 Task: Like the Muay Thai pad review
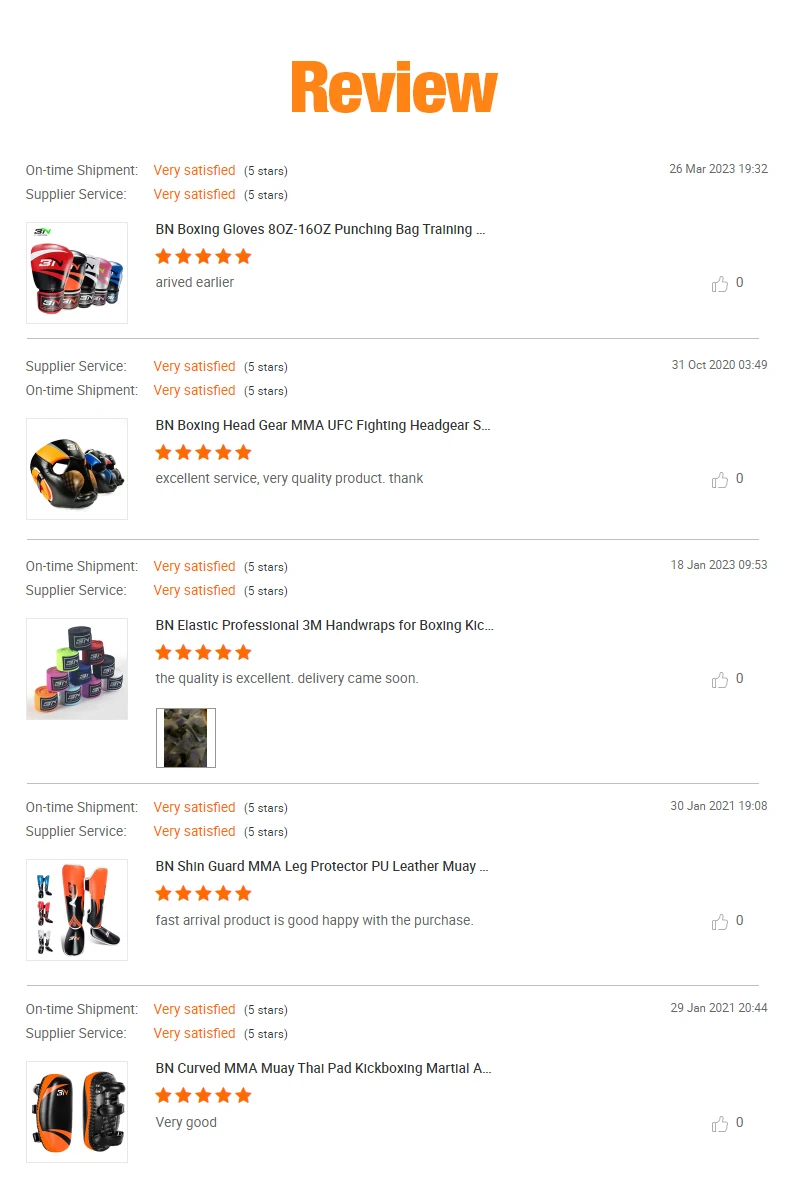720,1124
